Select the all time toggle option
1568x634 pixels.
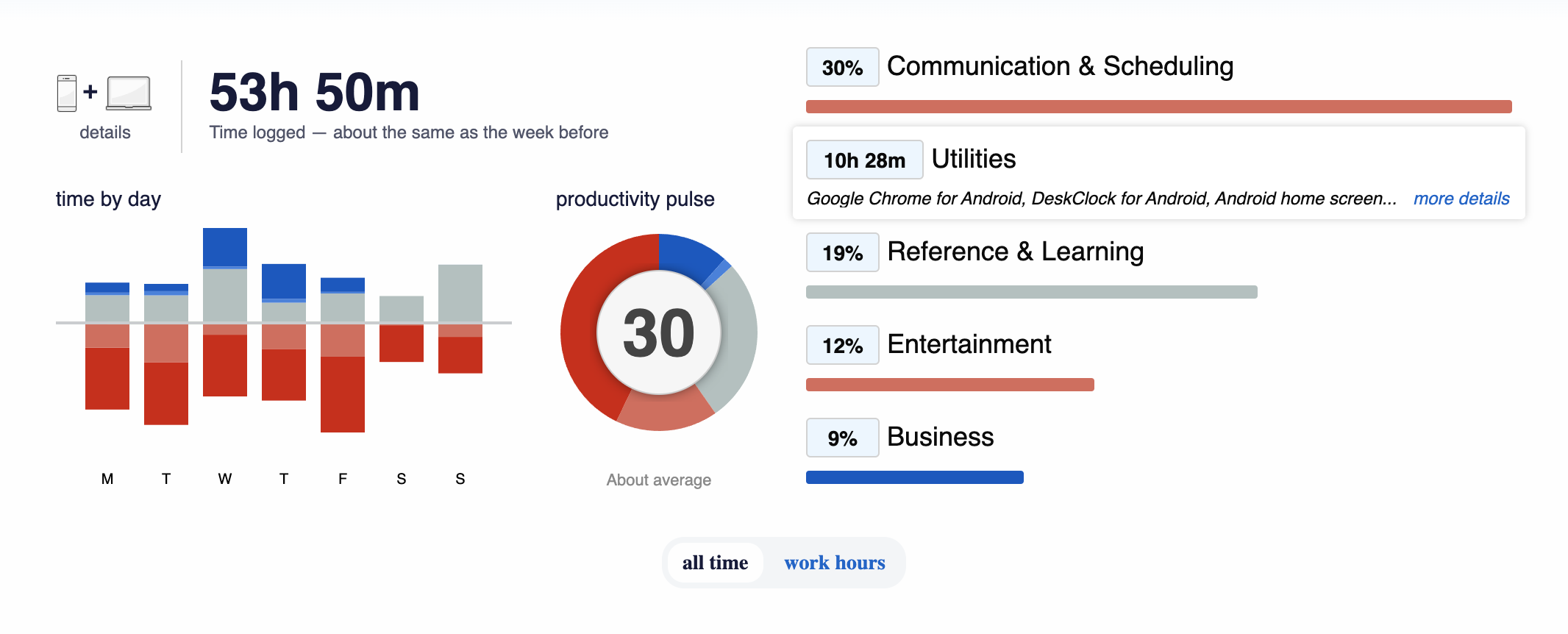coord(715,563)
